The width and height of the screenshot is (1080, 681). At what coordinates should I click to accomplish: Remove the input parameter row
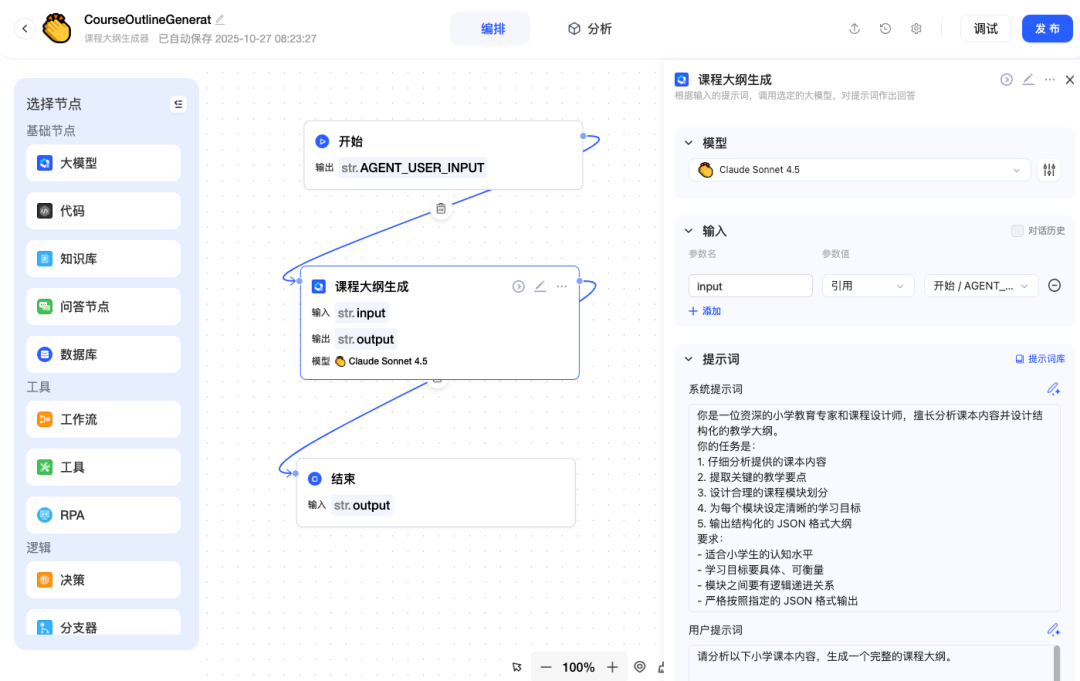[x=1055, y=285]
